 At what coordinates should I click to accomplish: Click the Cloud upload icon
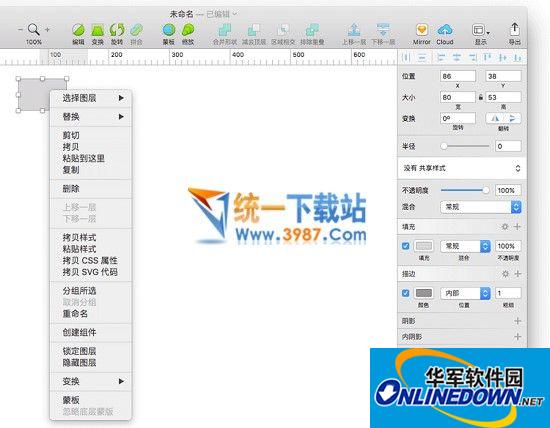click(445, 30)
